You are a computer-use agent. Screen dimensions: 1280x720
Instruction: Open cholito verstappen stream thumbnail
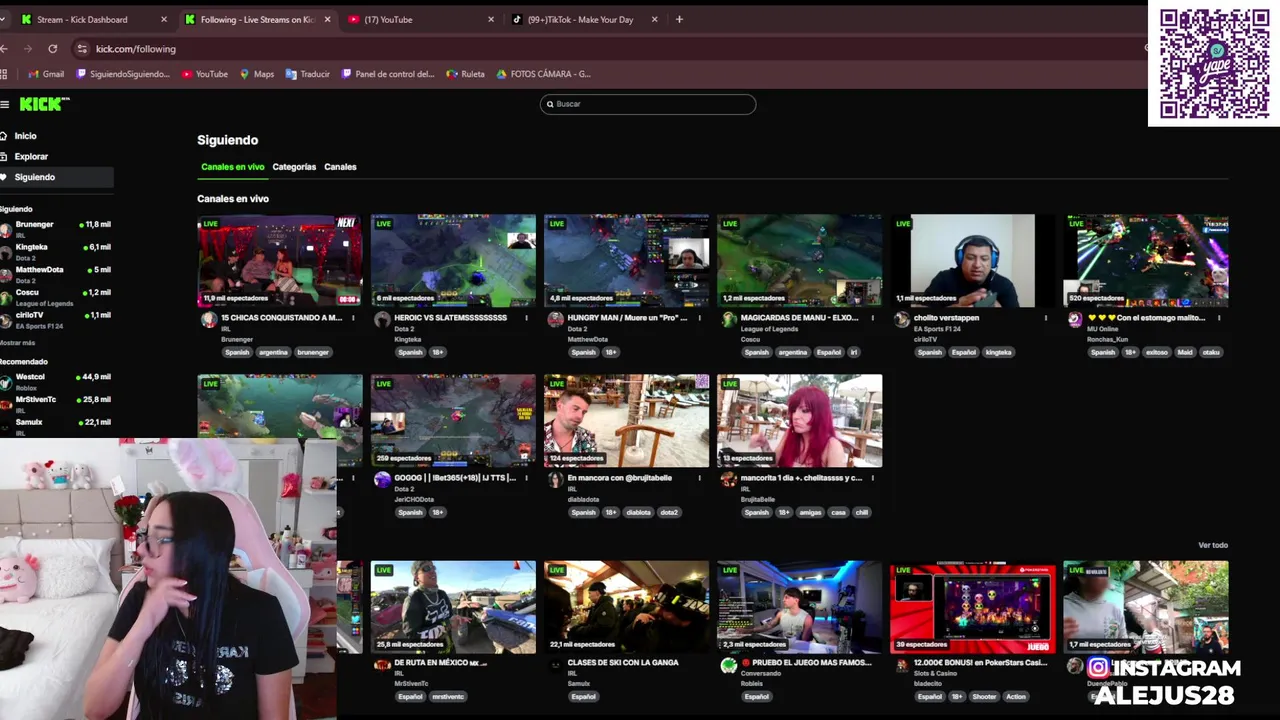(x=972, y=260)
